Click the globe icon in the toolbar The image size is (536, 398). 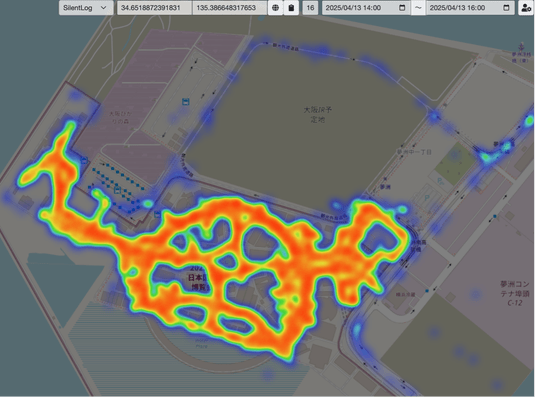click(275, 8)
